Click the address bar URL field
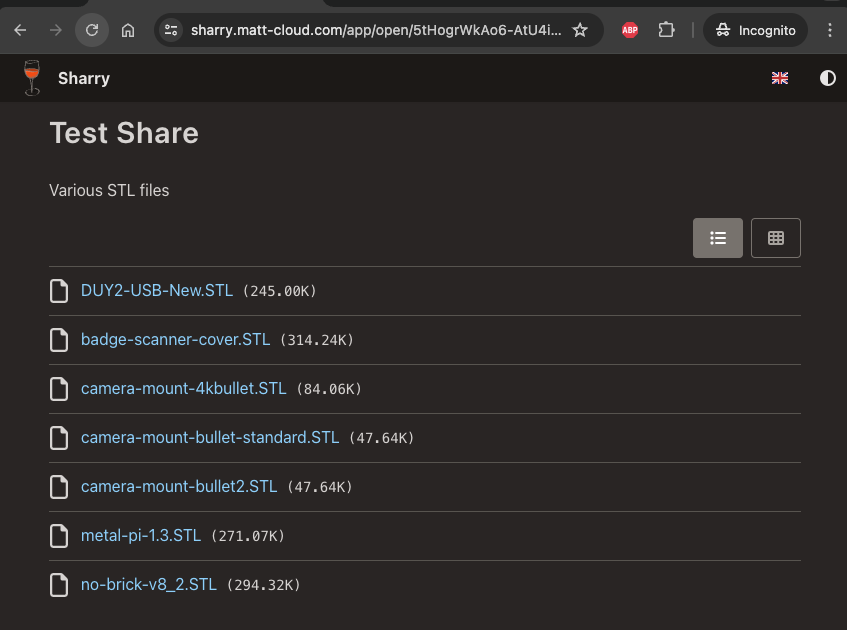Screen dimensions: 847x630 [375, 30]
